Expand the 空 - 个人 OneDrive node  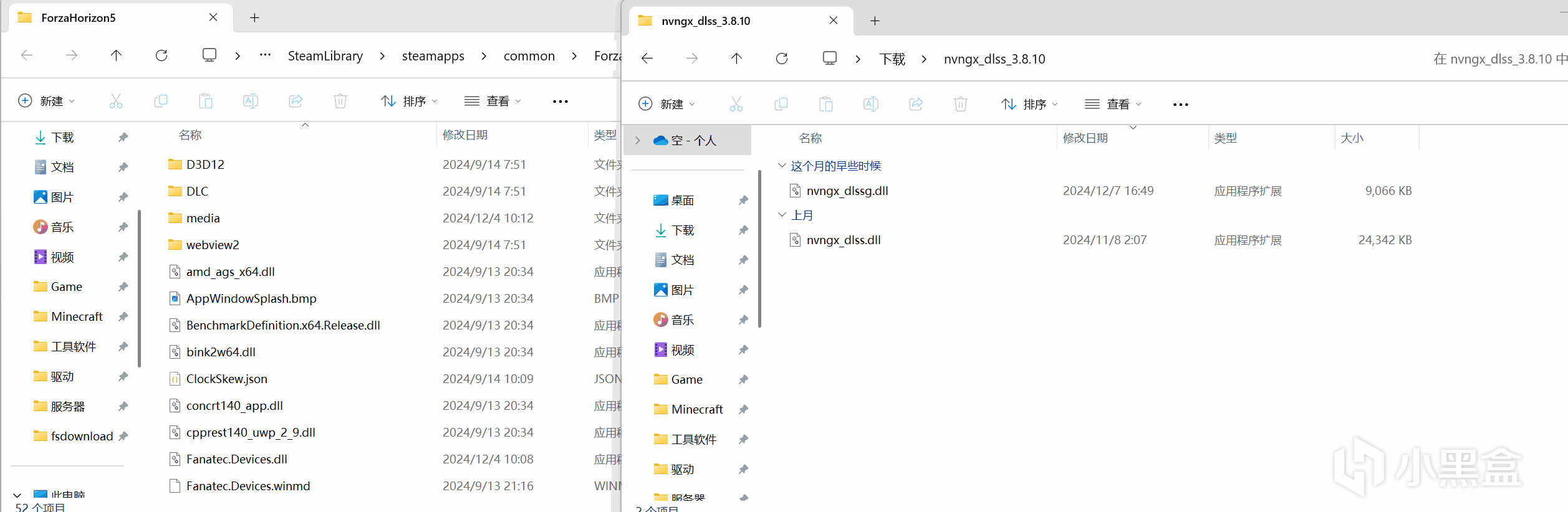[x=637, y=141]
